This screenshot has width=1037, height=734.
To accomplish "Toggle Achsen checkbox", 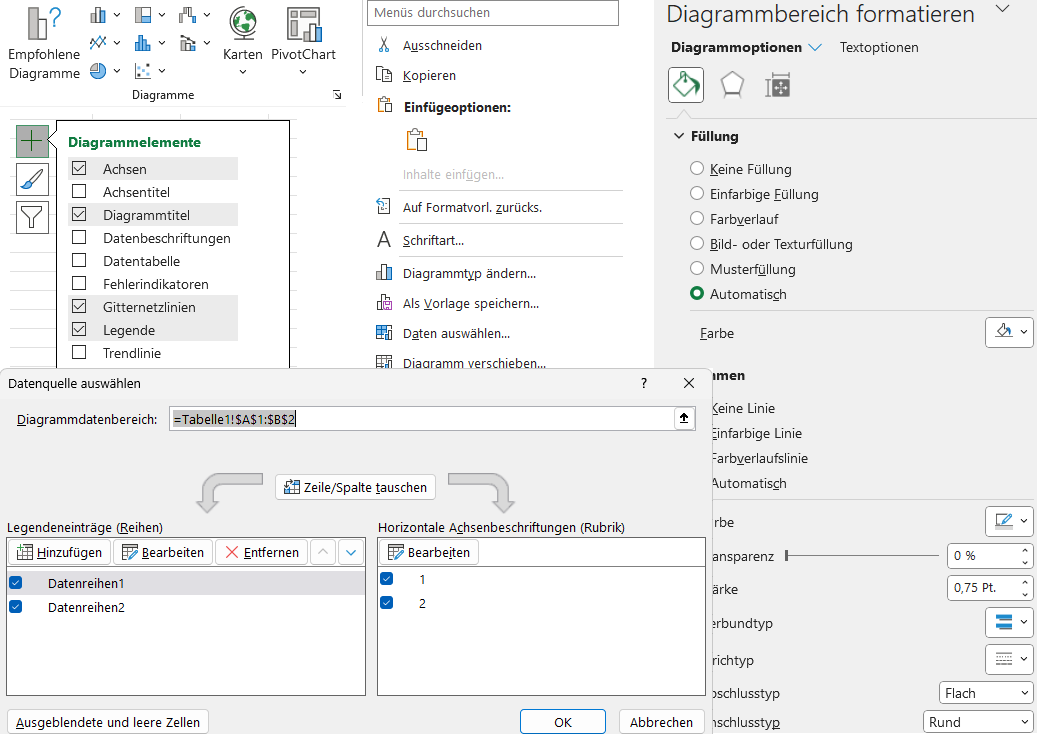I will pyautogui.click(x=79, y=169).
